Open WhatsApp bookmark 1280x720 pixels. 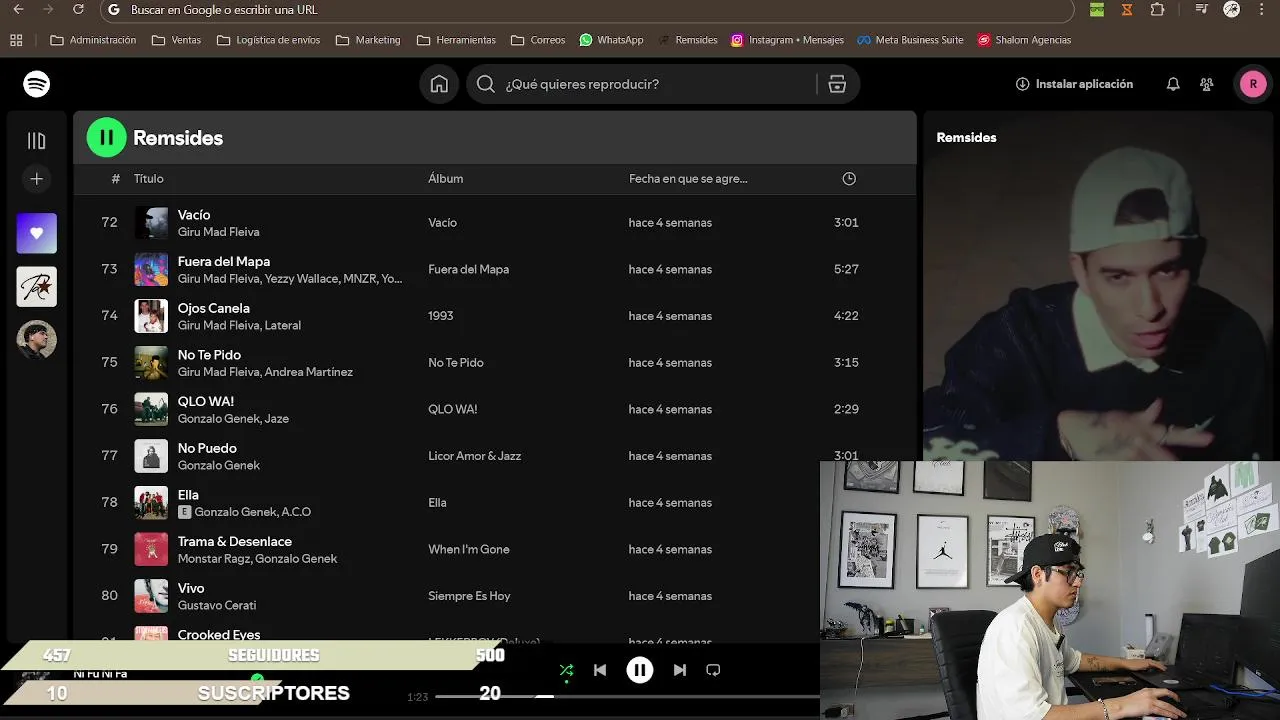[x=611, y=40]
